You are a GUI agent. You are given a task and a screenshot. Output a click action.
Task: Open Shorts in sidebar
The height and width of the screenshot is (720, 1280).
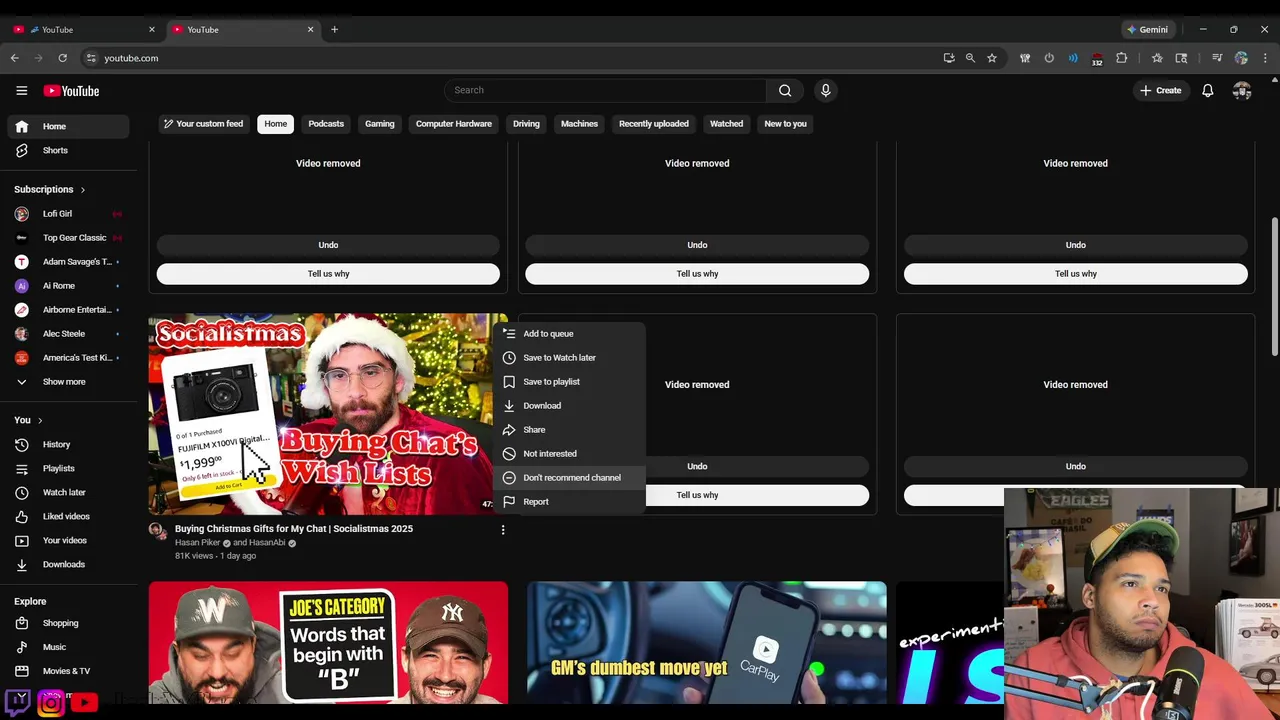click(68, 150)
